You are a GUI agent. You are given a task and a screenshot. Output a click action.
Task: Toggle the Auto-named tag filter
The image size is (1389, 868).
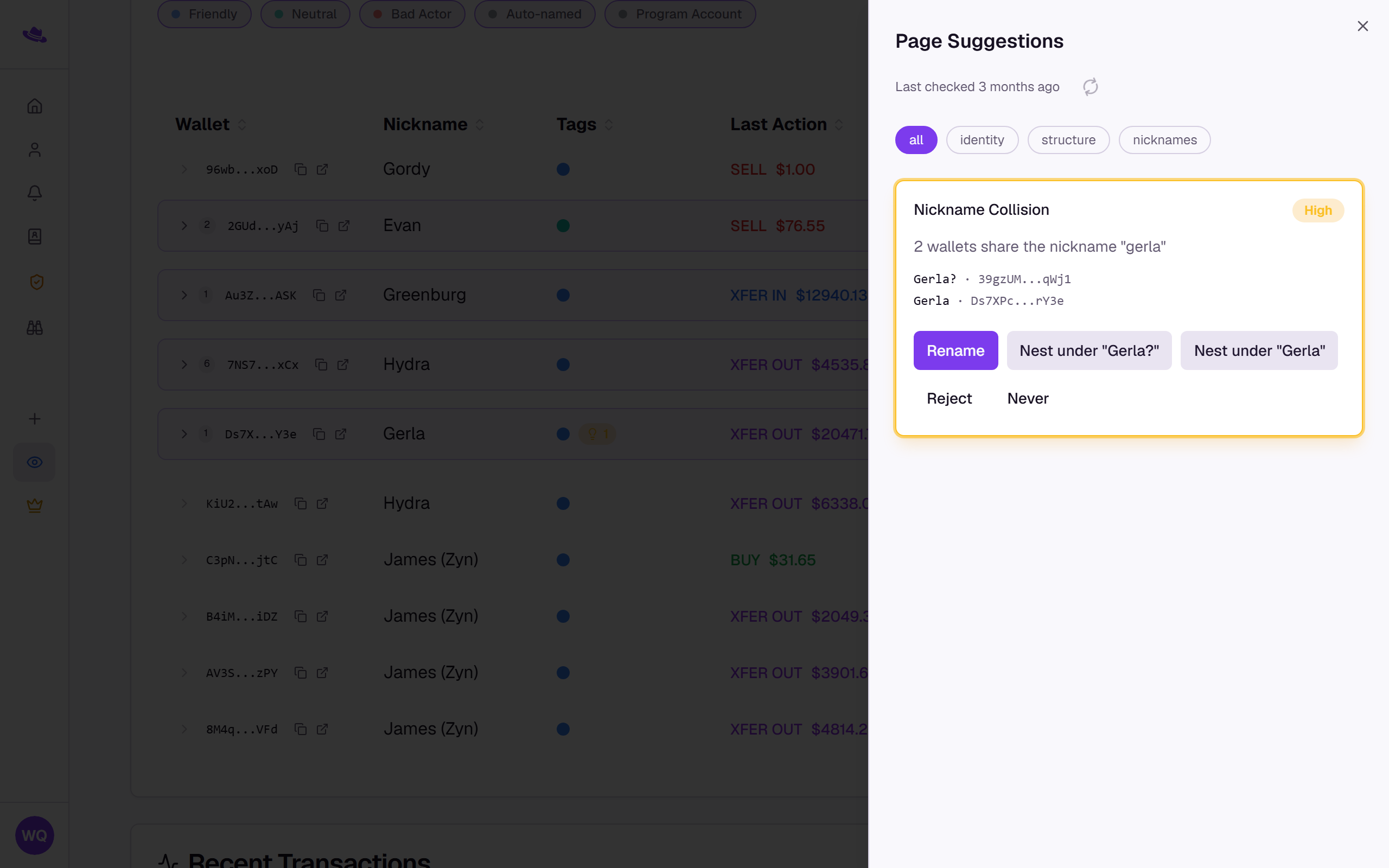tap(534, 14)
